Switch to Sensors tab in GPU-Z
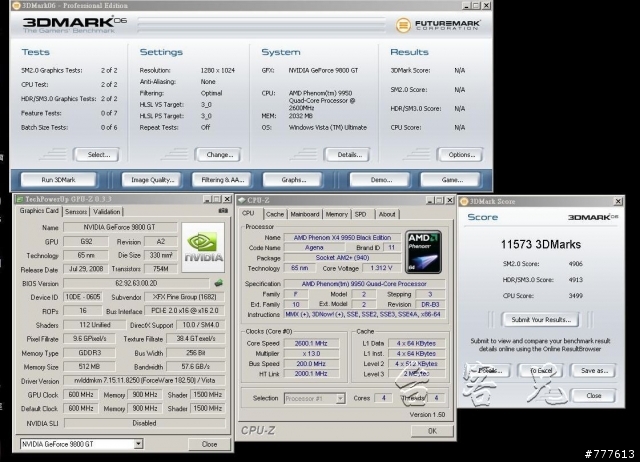The height and width of the screenshot is (462, 640). [76, 212]
